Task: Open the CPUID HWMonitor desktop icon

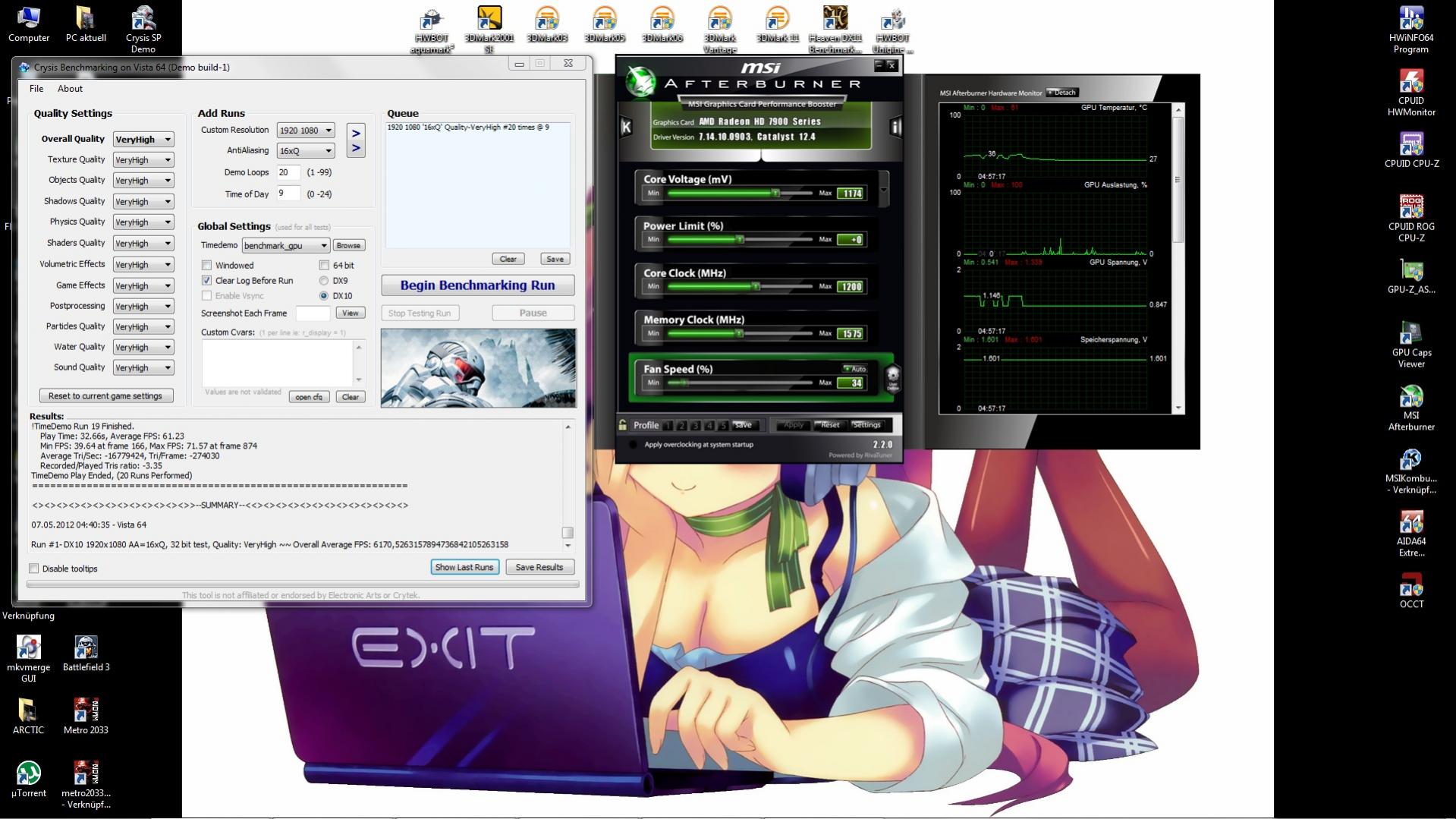Action: [x=1411, y=93]
